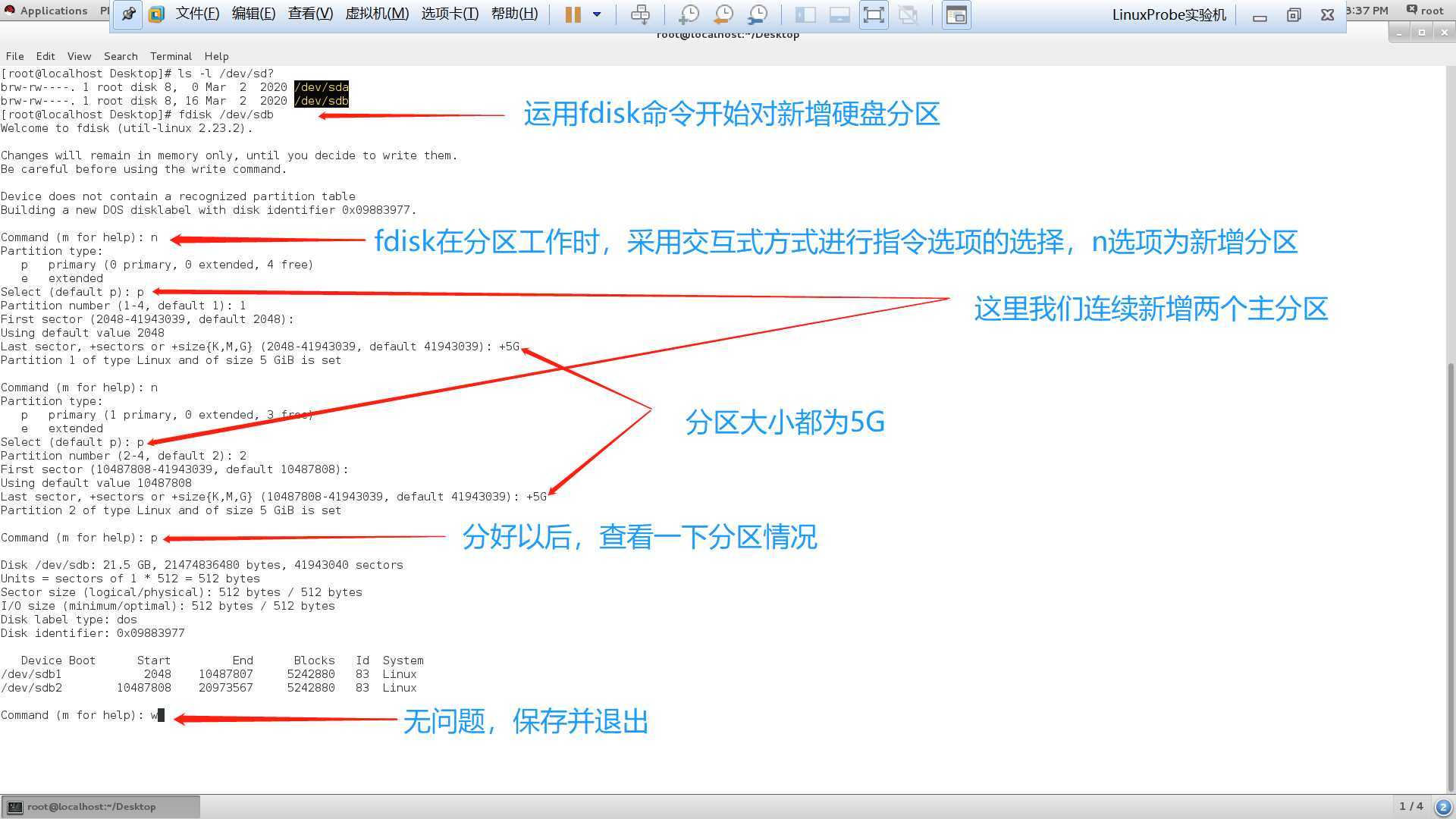Click the root@localhost taskbar window button
This screenshot has height=819, width=1456.
101,807
